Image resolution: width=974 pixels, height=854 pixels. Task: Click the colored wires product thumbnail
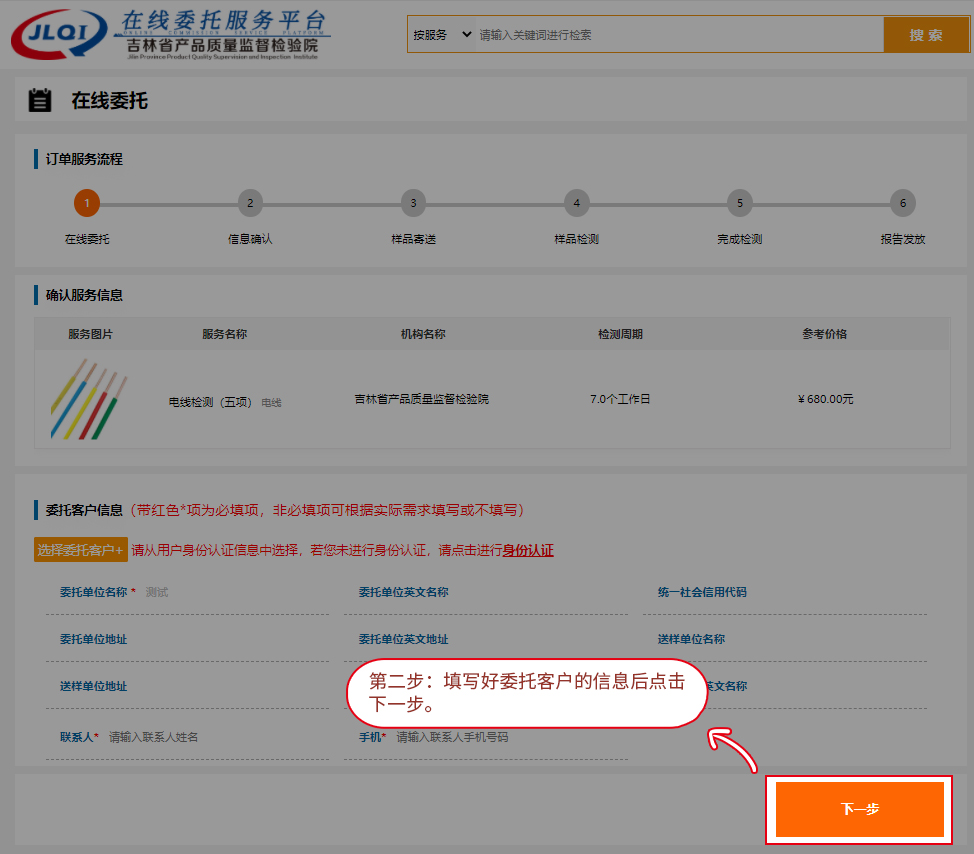(x=90, y=400)
